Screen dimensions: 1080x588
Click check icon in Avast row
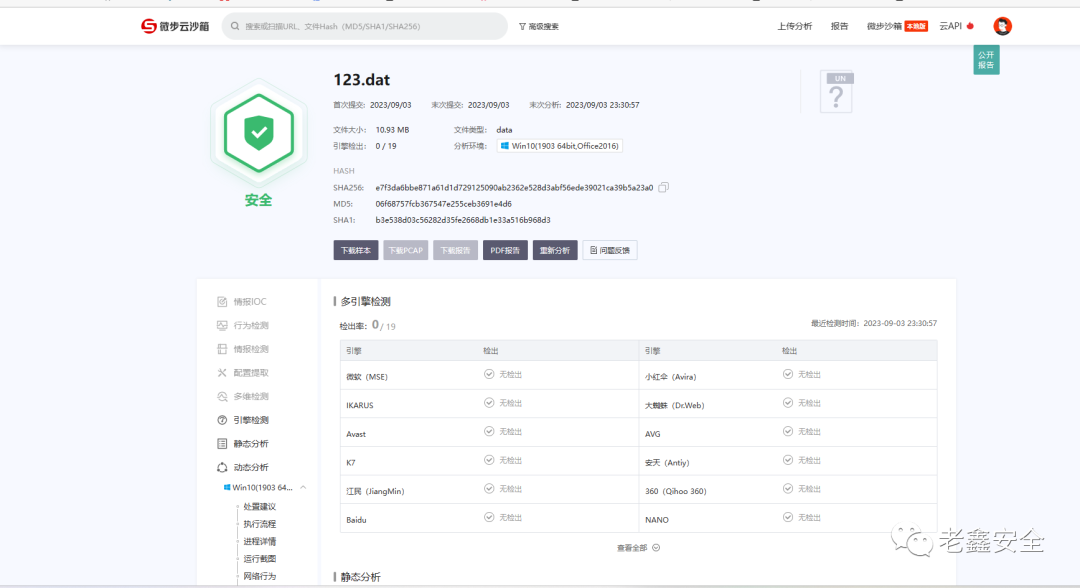489,431
